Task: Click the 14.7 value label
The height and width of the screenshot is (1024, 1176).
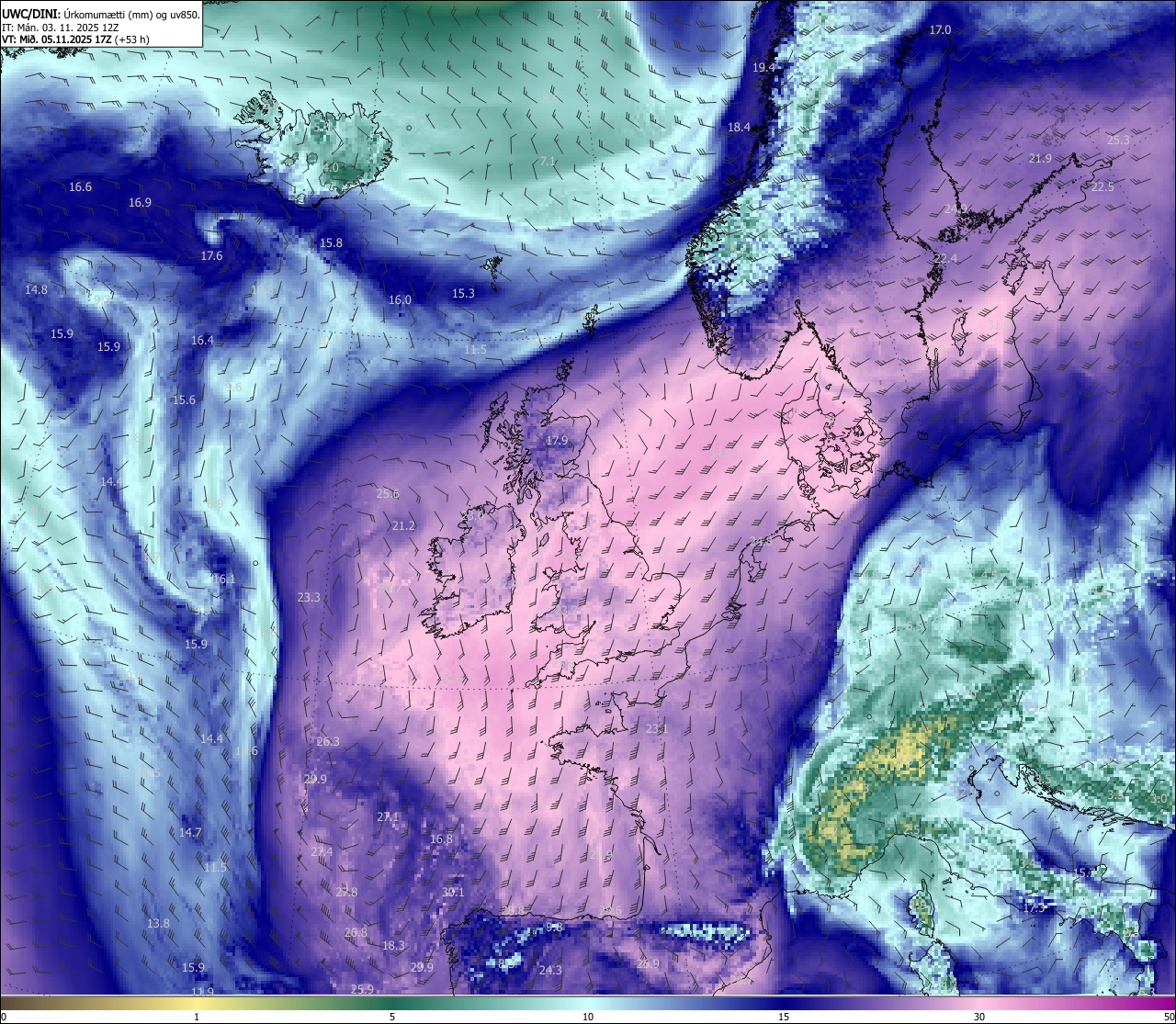Action: pos(190,833)
